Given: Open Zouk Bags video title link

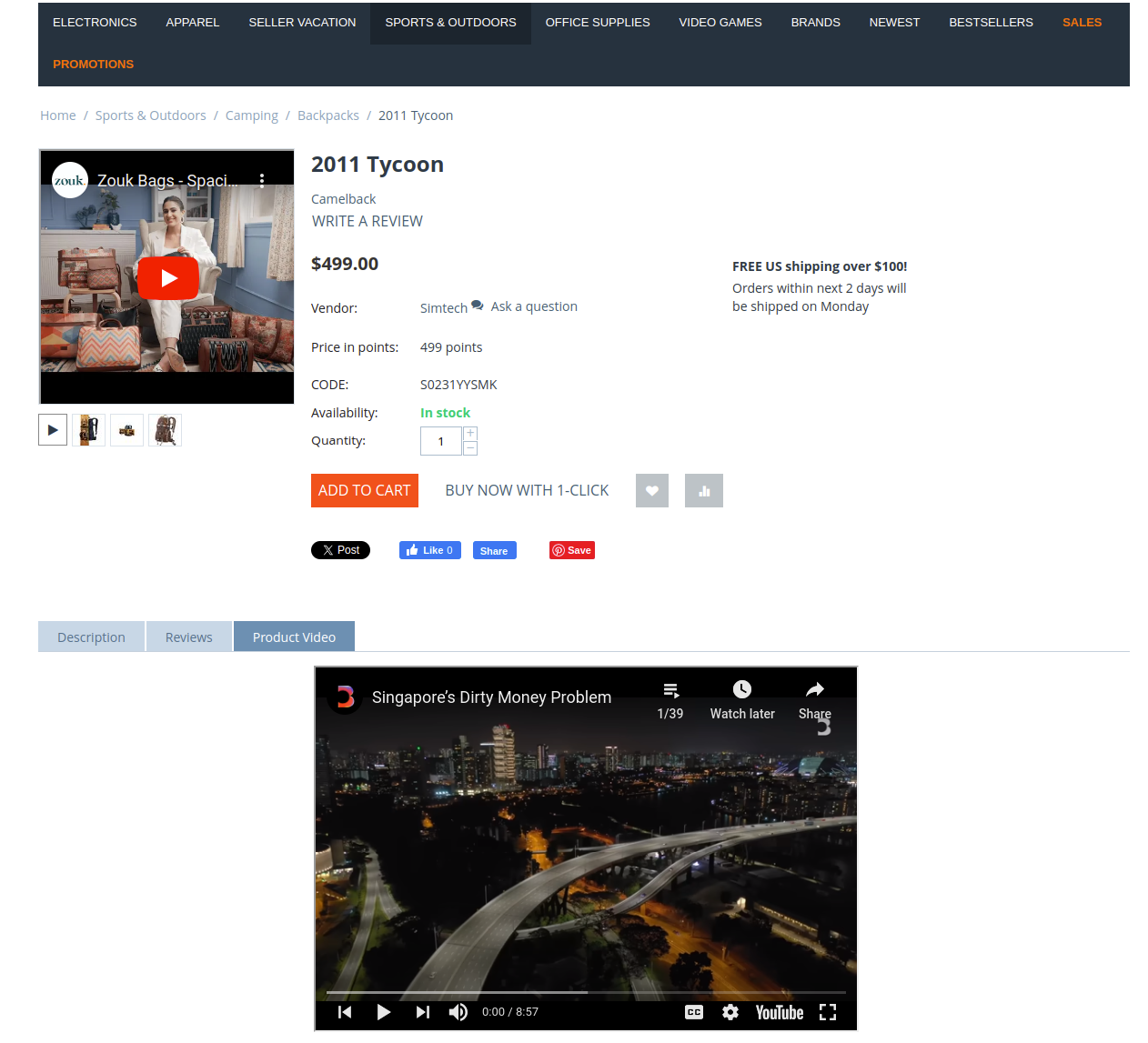Looking at the screenshot, I should (168, 180).
